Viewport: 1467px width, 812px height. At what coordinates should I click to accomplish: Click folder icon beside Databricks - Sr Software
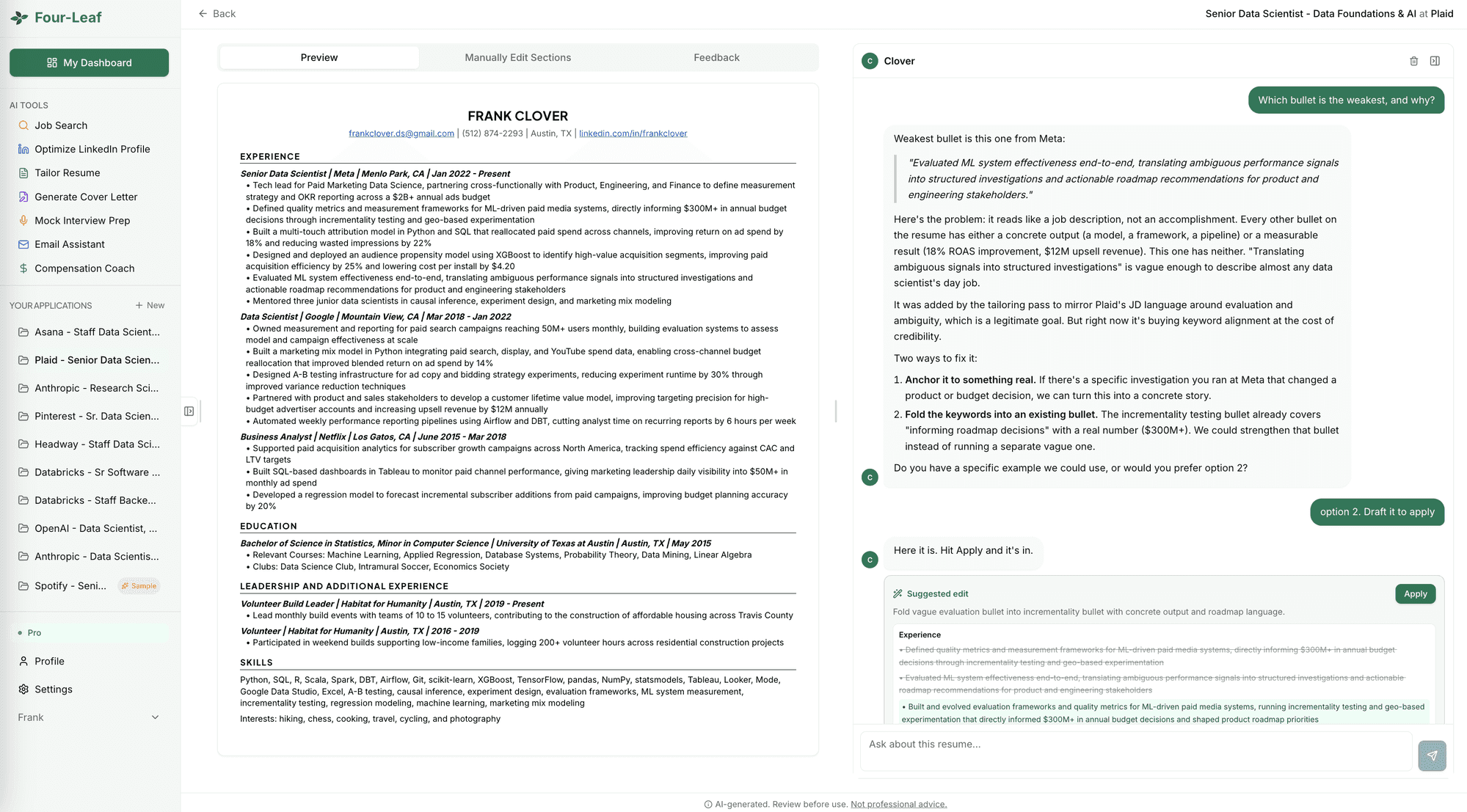[23, 472]
